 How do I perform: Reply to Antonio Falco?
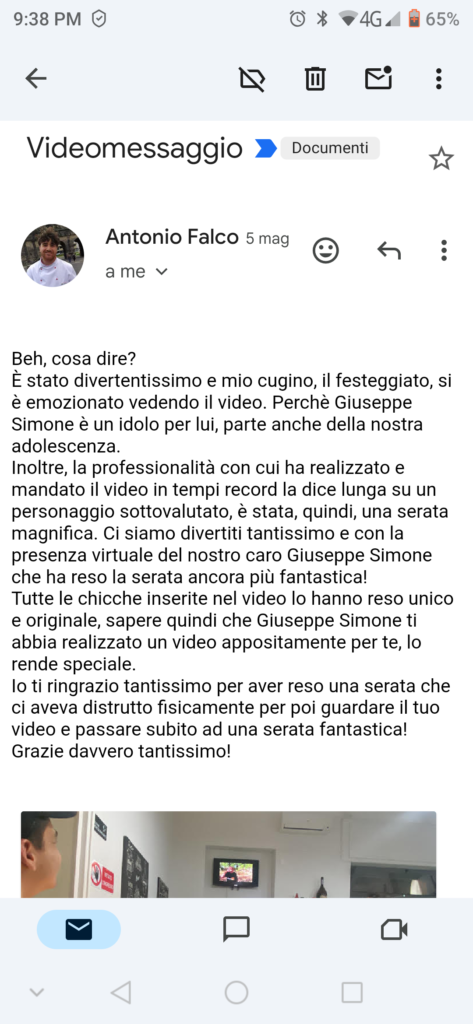[389, 250]
